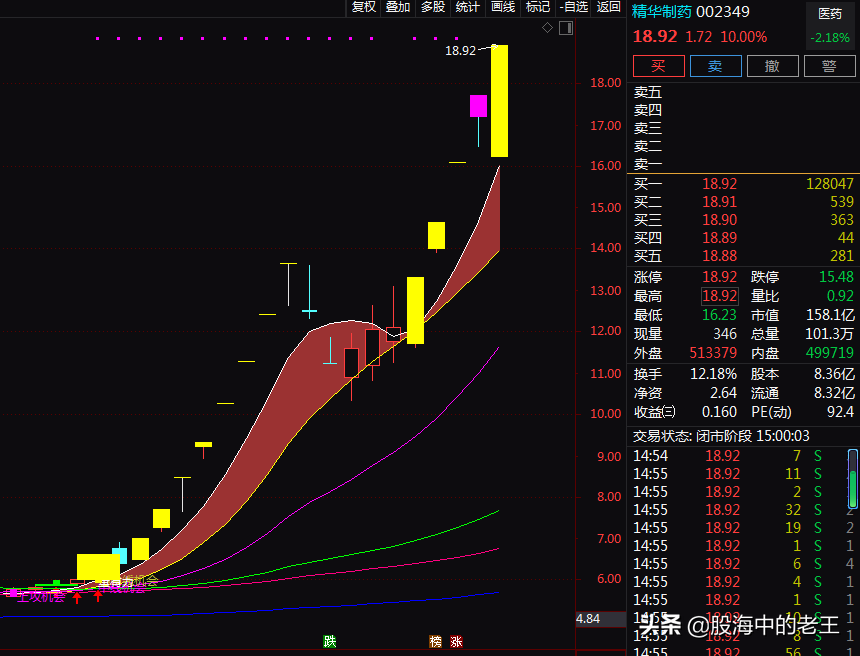Click the 最低 value 16.23
The width and height of the screenshot is (860, 656).
click(720, 315)
